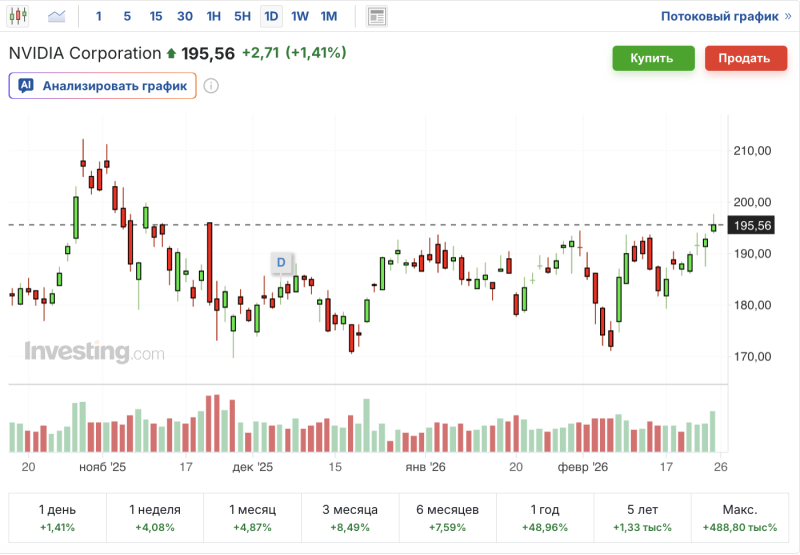
Task: Click the green up arrow beside price
Action: coord(171,54)
